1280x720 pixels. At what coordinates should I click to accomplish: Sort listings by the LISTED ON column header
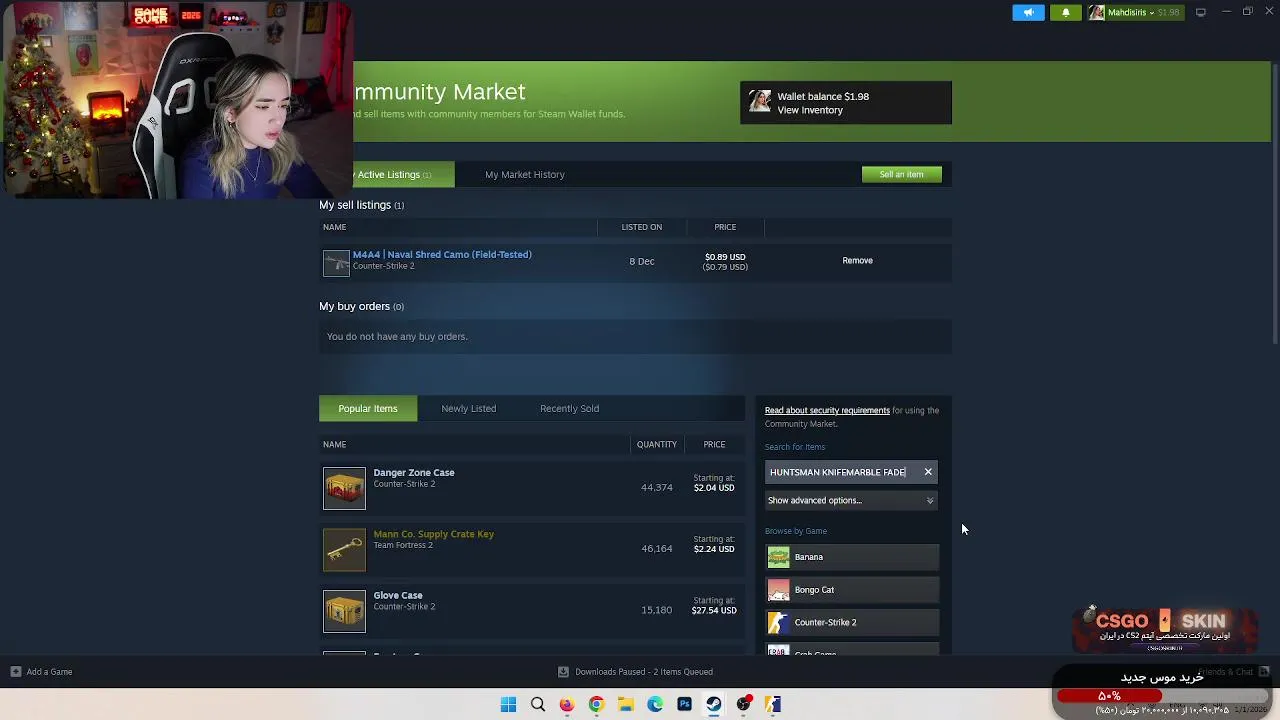(x=642, y=227)
